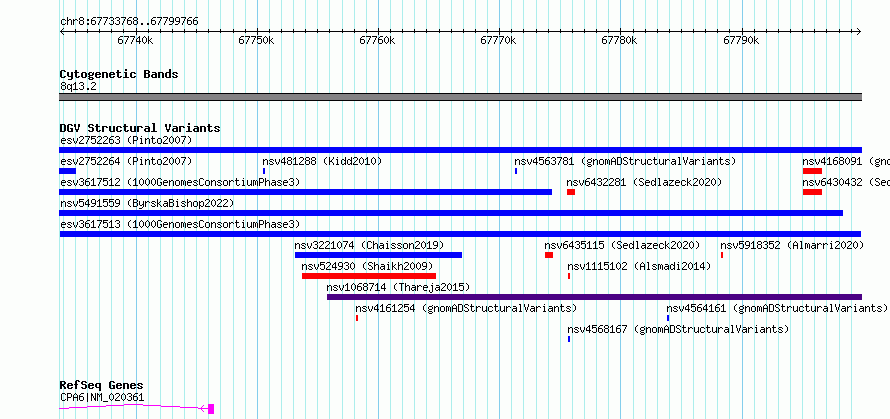Click the DGV Structural Variants track title
This screenshot has height=419, width=890.
(140, 128)
